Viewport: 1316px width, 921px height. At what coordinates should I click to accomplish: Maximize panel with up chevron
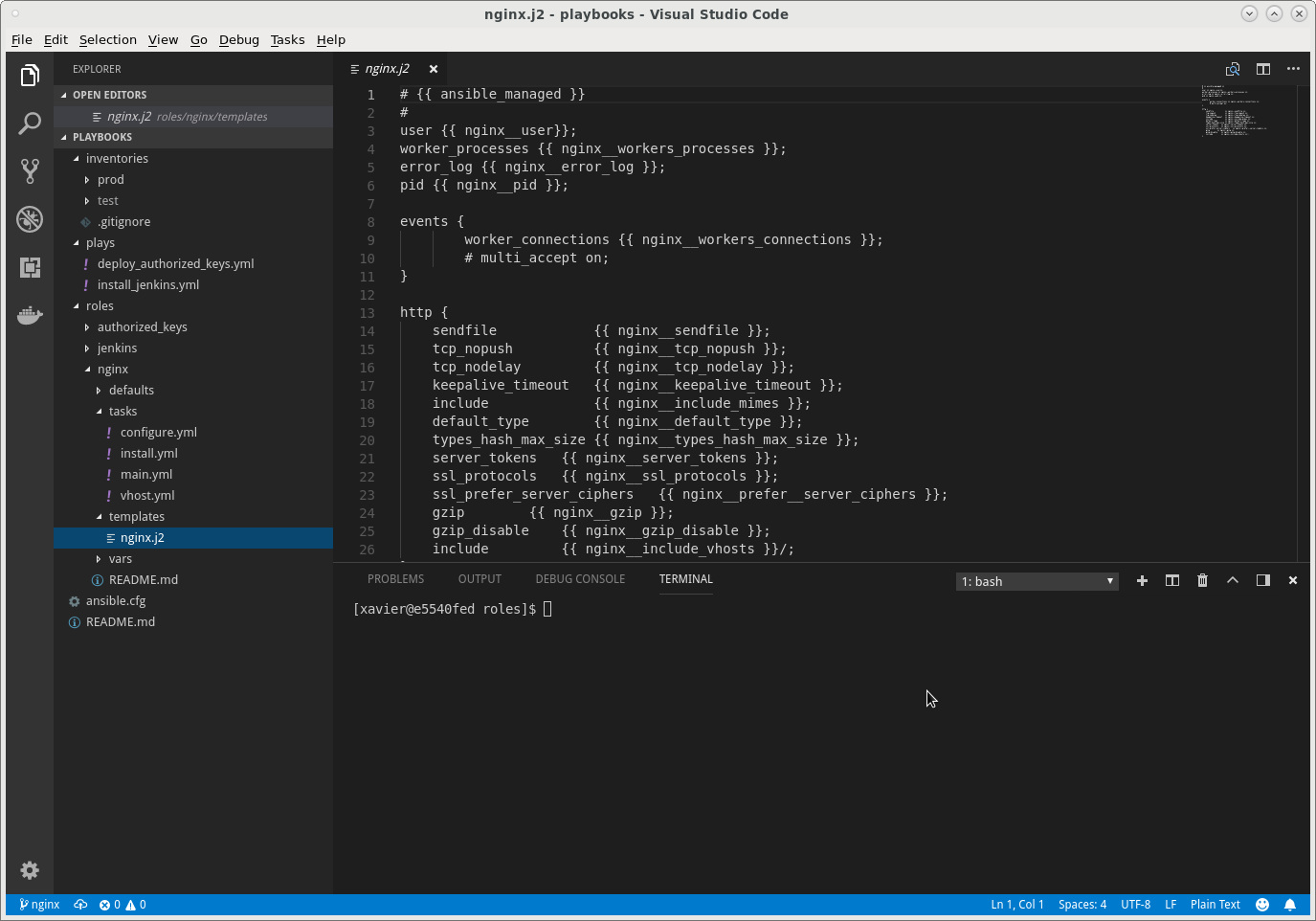click(x=1233, y=580)
